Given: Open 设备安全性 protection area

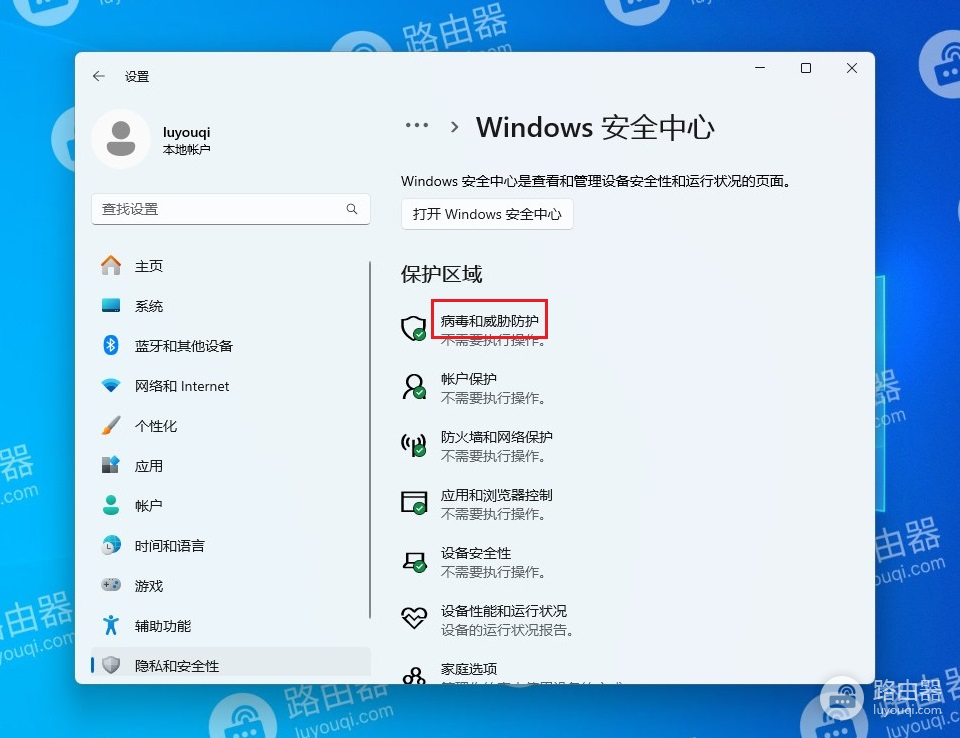Looking at the screenshot, I should [x=476, y=553].
